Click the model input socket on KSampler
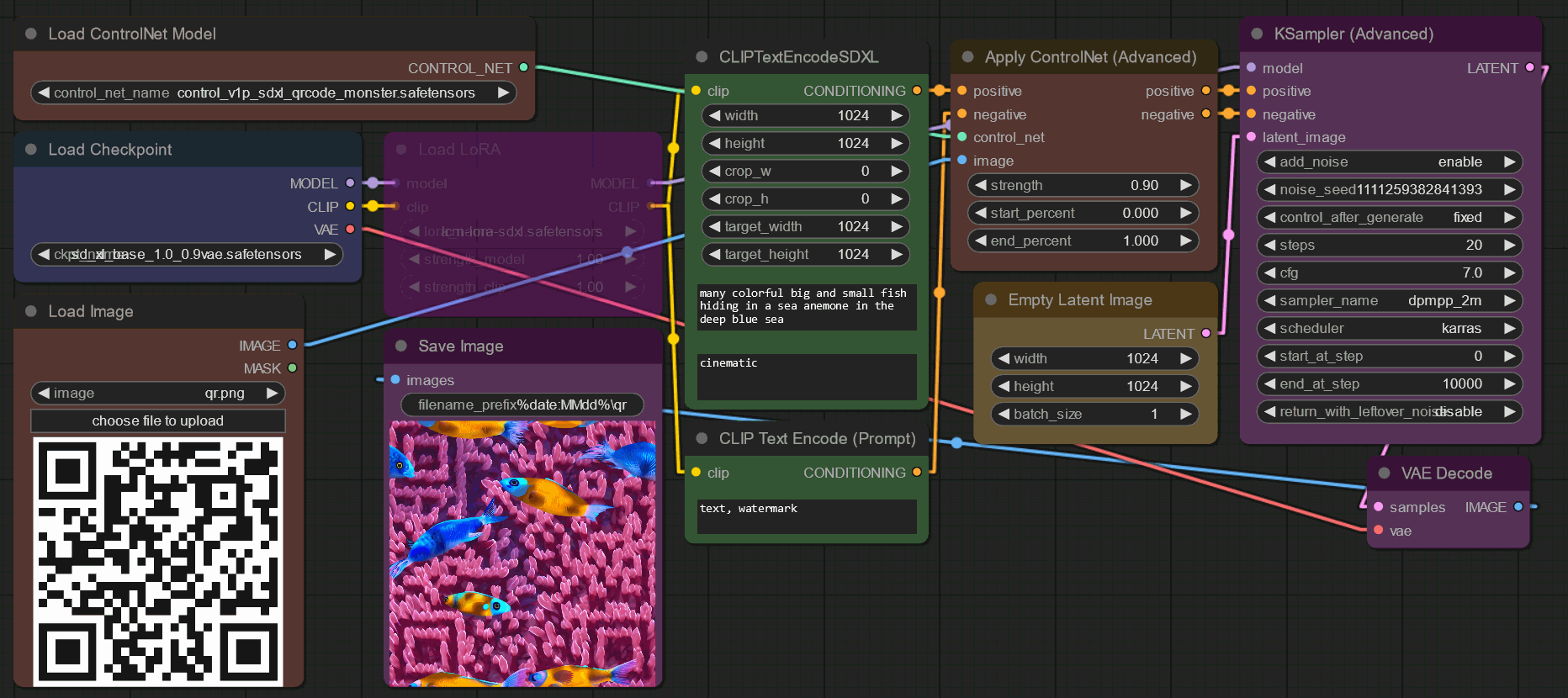Screen dimensions: 1568x698 [1251, 67]
